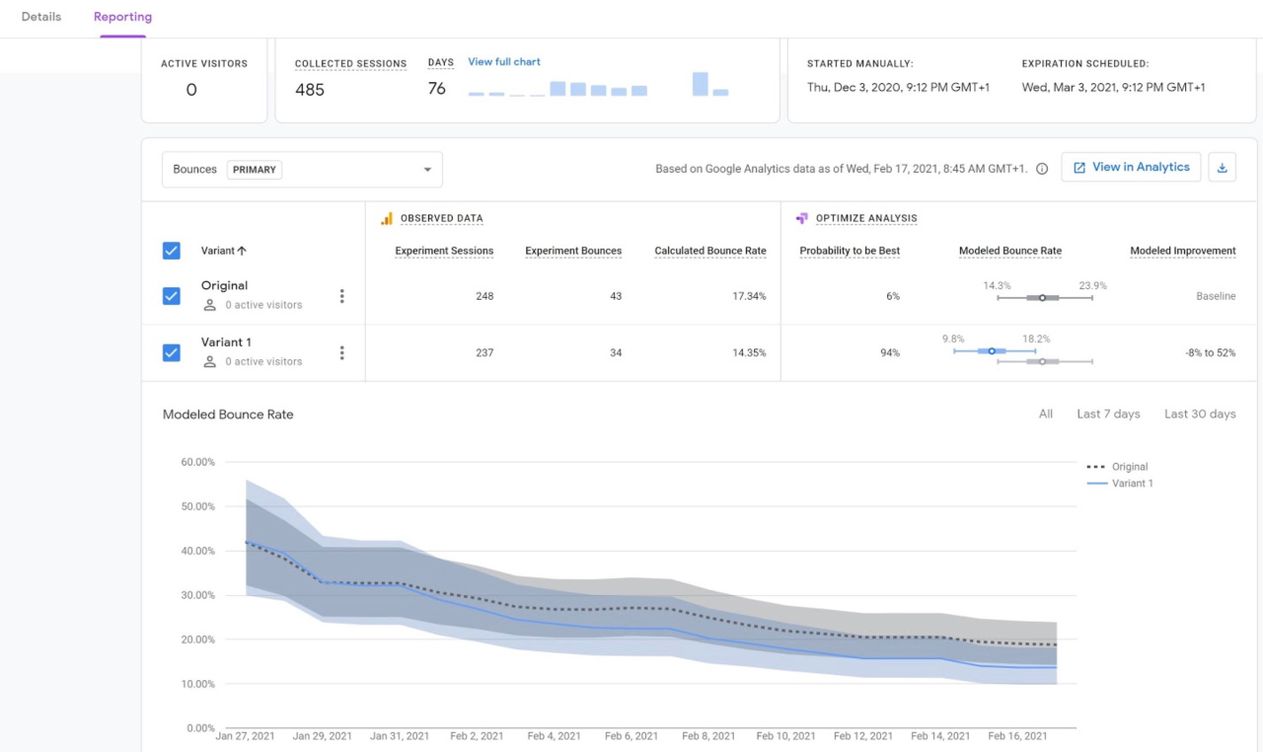Click the active visitors person icon under Original
The image size is (1263, 752).
point(209,305)
